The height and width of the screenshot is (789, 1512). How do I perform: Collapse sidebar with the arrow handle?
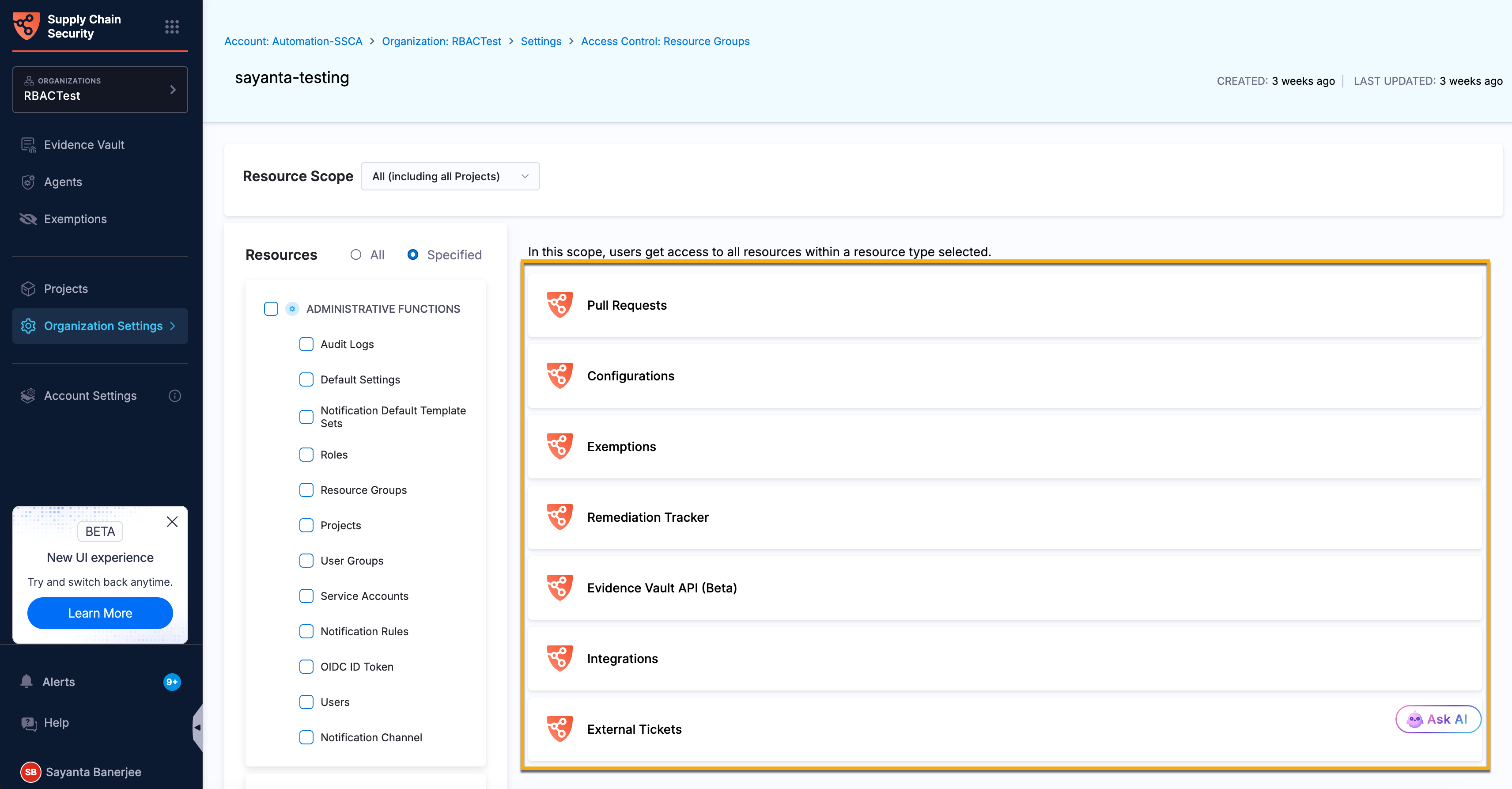click(x=198, y=727)
